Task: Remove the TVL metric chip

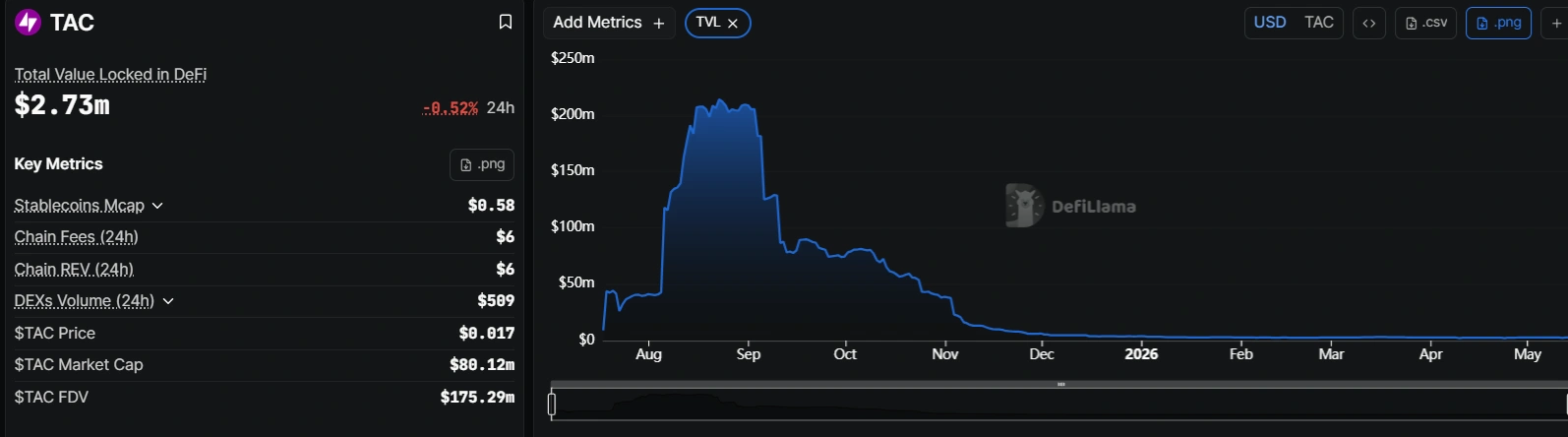Action: point(733,24)
